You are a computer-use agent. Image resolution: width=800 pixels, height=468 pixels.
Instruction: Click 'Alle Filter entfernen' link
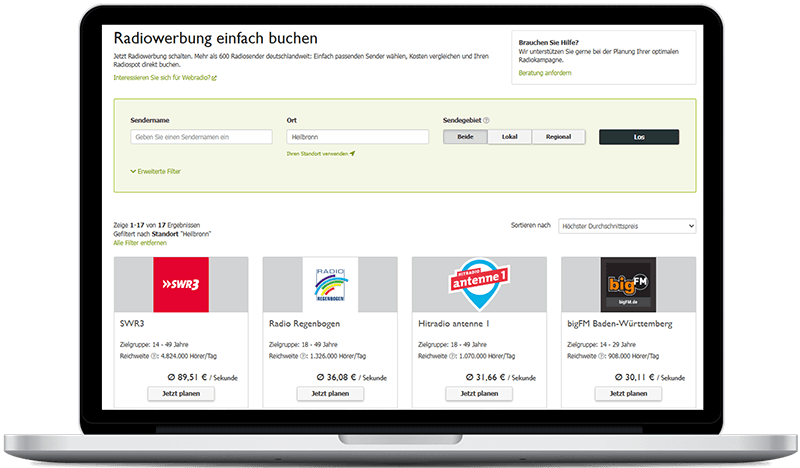(x=140, y=243)
